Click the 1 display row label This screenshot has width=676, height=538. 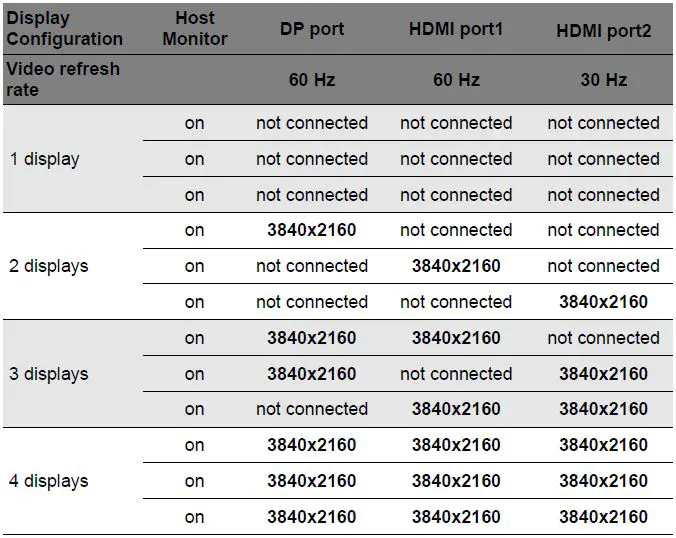point(45,159)
